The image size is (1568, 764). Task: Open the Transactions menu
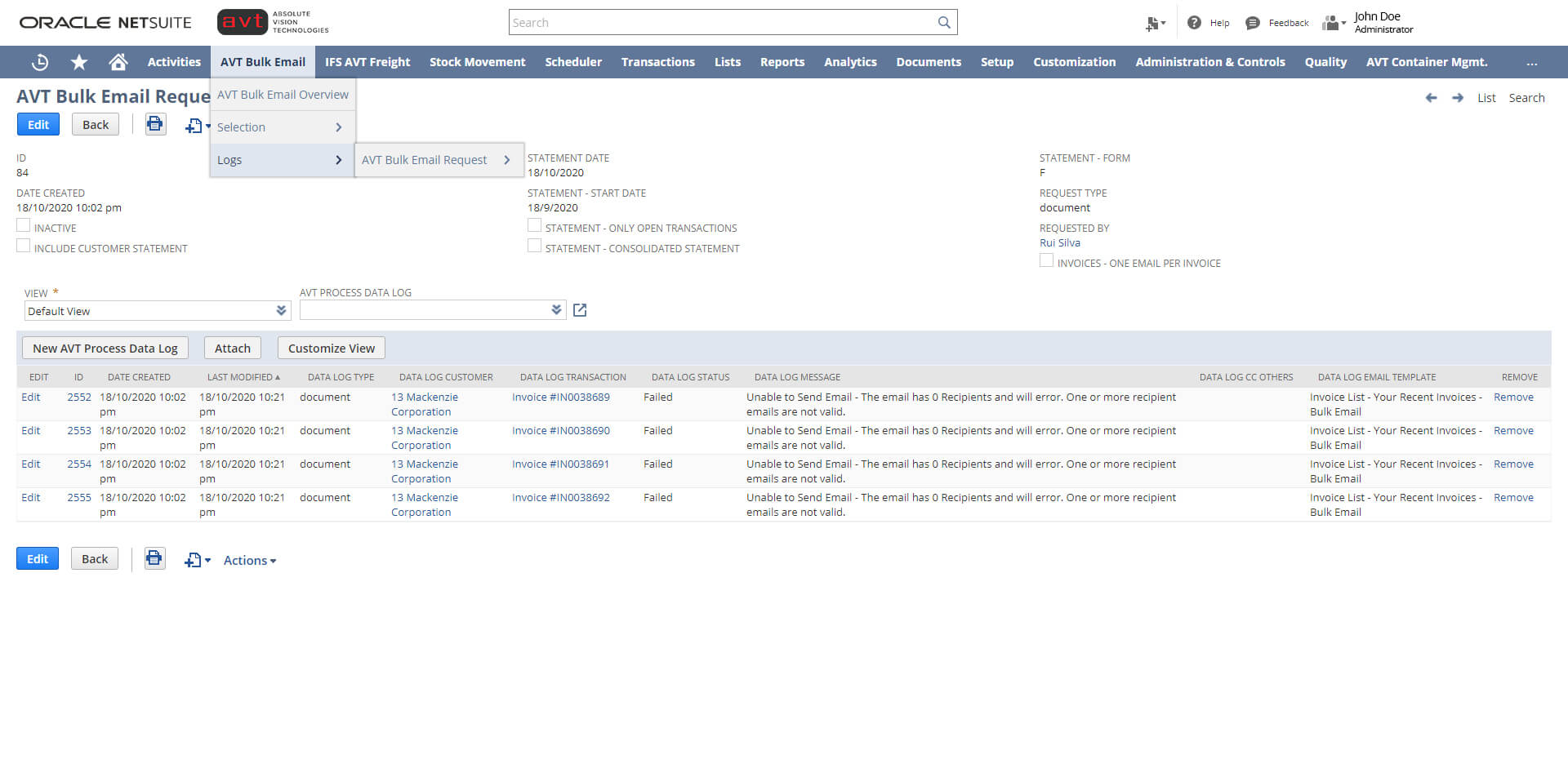658,62
